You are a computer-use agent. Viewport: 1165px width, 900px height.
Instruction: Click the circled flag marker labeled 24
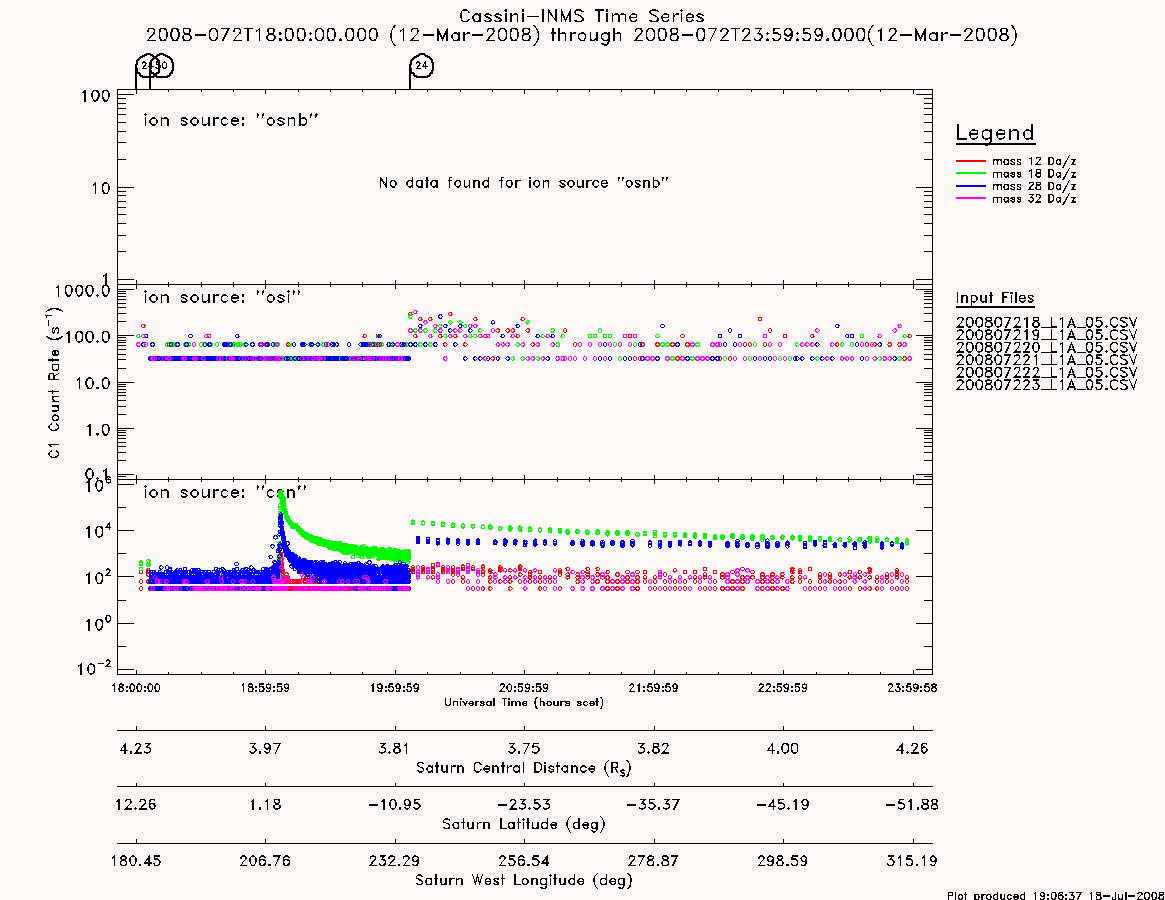click(421, 66)
